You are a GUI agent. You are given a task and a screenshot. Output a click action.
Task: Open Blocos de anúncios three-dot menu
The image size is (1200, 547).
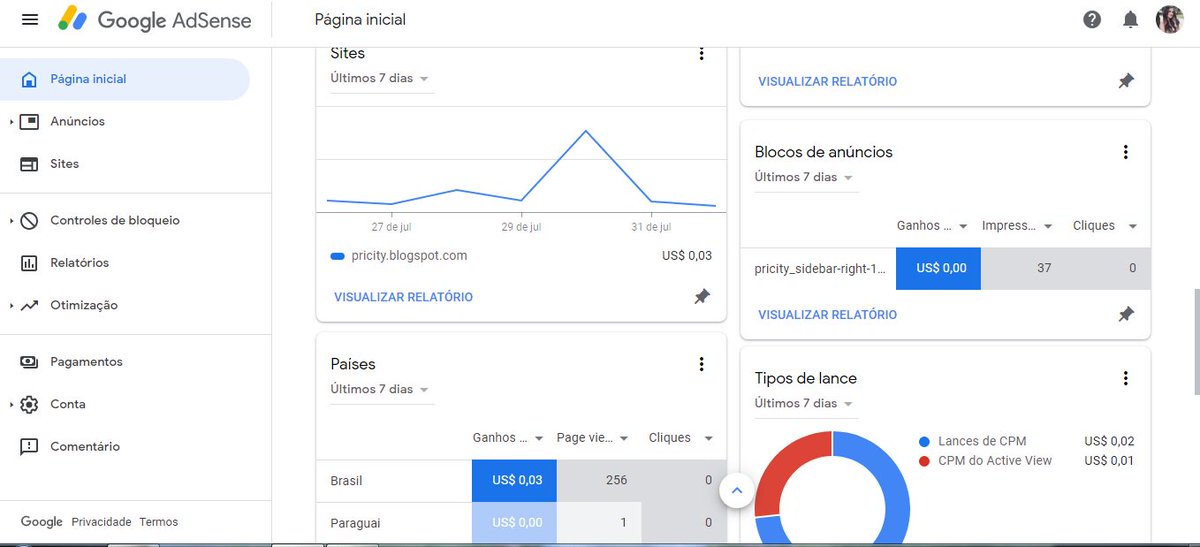(1126, 152)
